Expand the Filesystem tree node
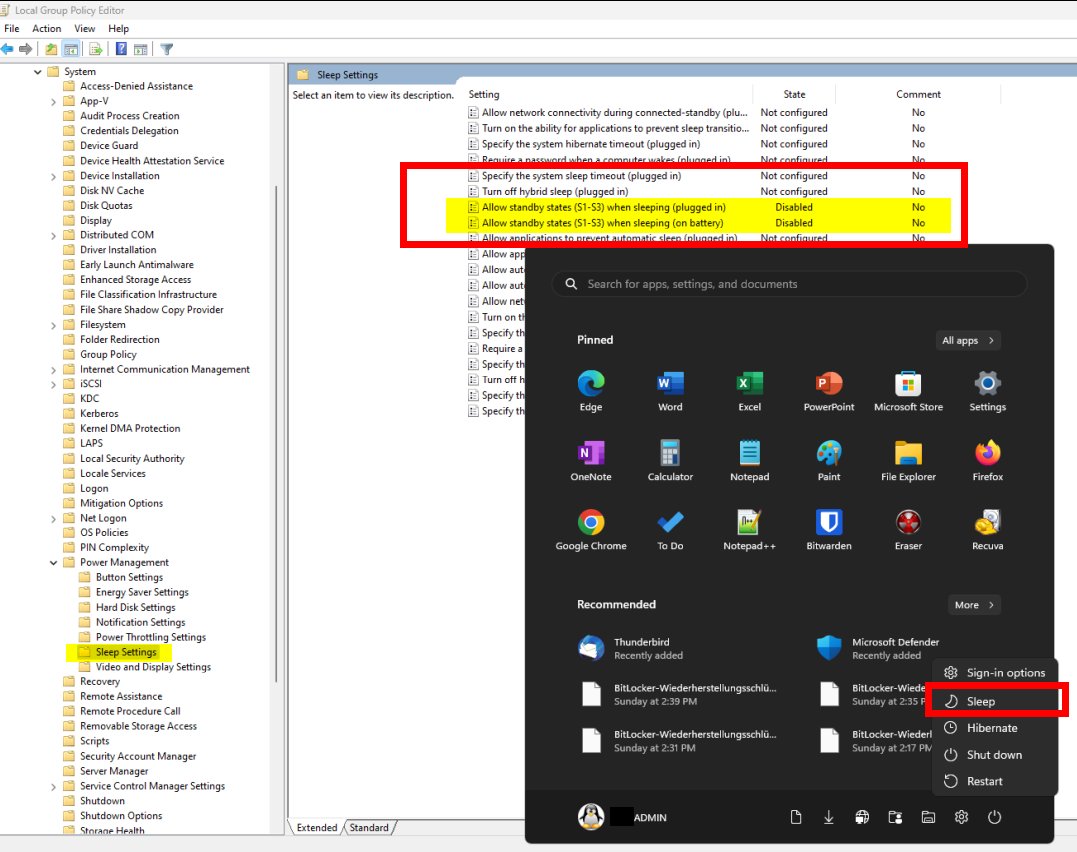Viewport: 1077px width, 852px height. click(54, 326)
